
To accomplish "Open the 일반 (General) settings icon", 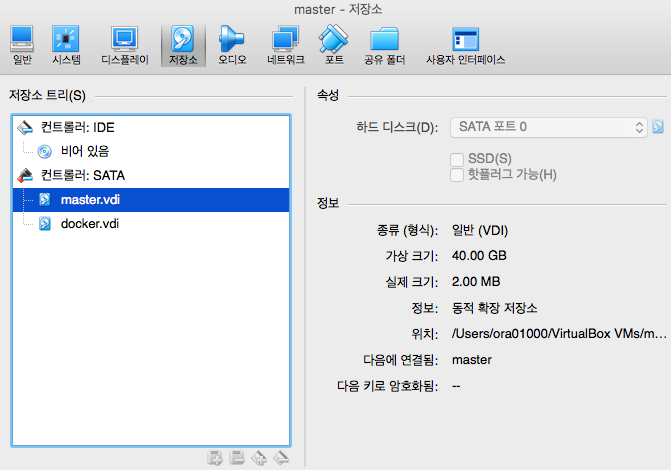I will (22, 45).
